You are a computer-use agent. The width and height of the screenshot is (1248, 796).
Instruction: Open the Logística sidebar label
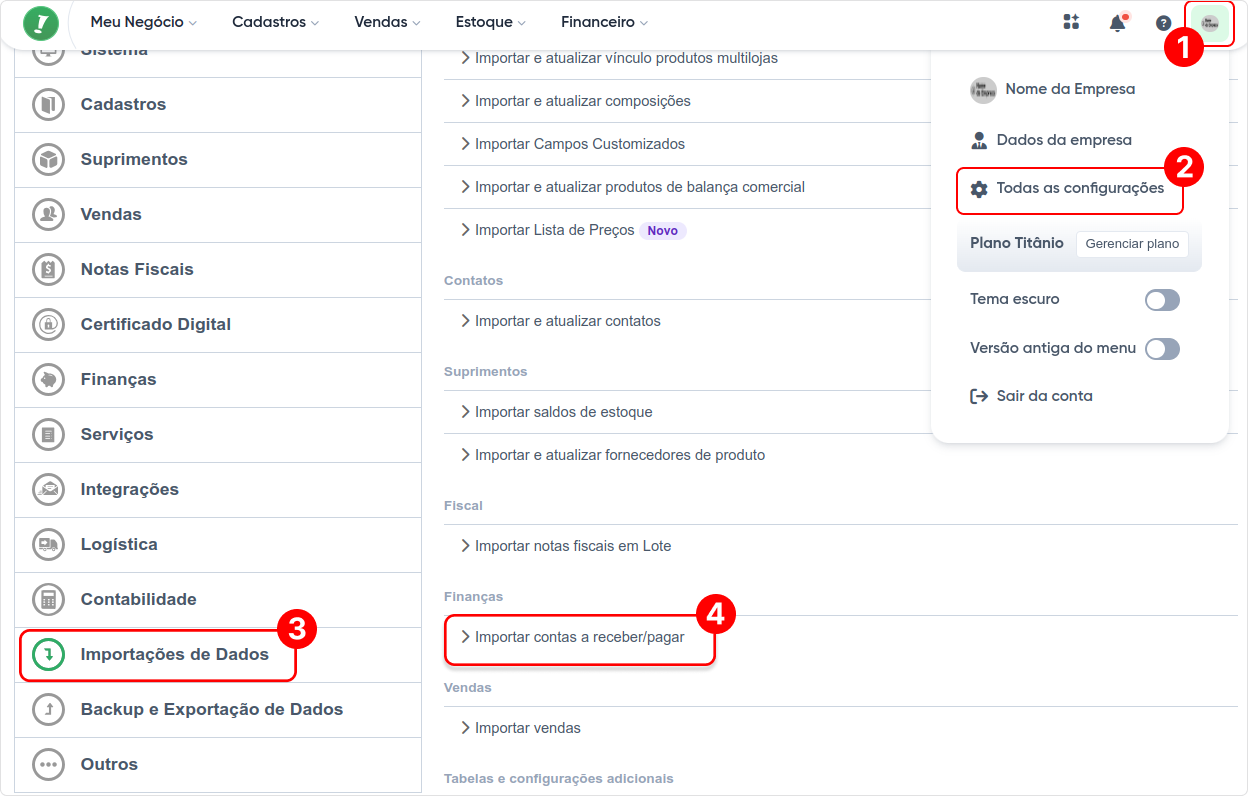click(119, 544)
